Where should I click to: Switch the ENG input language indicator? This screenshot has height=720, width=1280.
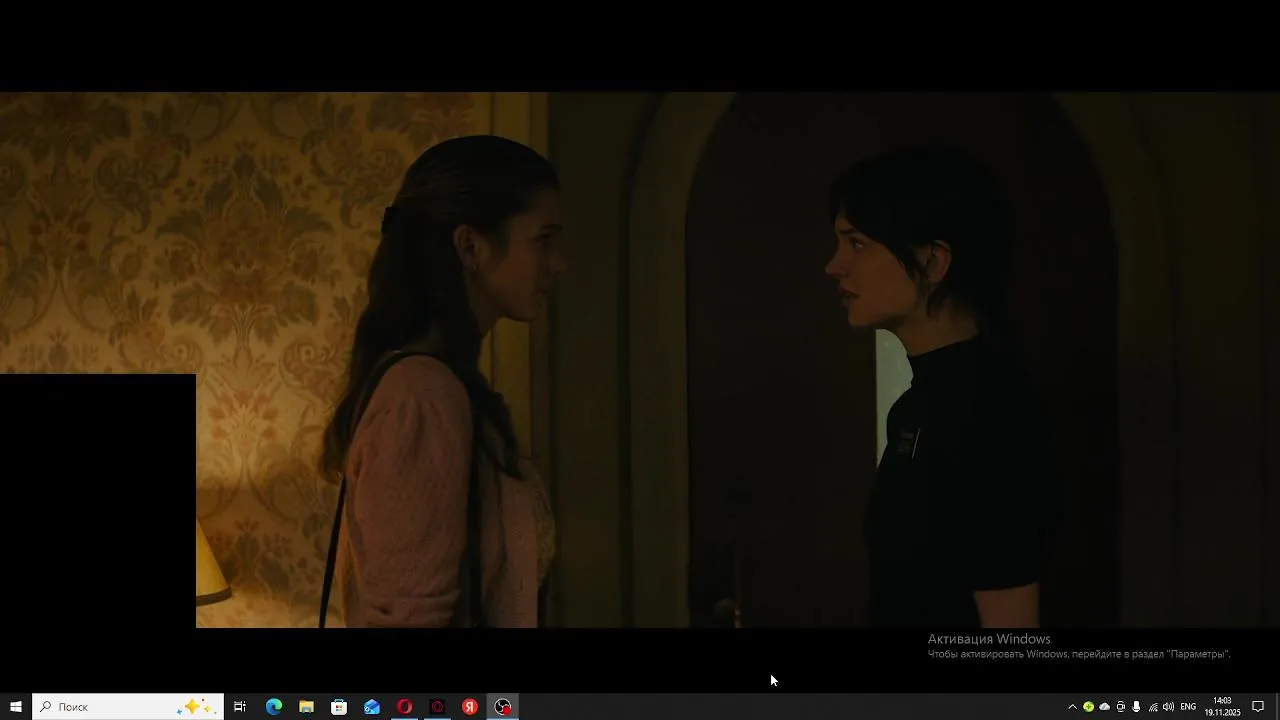tap(1188, 707)
